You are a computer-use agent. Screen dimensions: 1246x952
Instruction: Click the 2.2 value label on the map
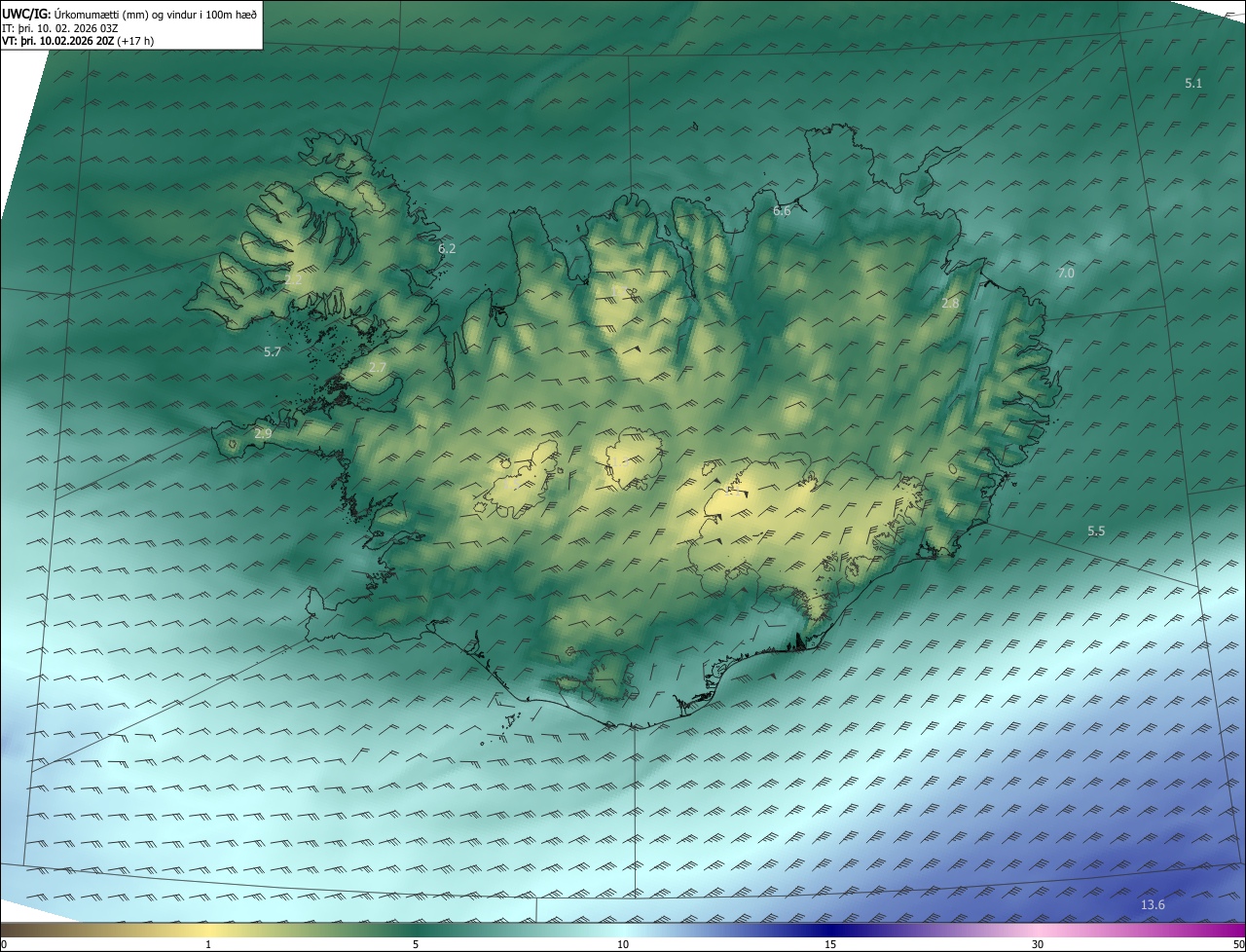294,280
